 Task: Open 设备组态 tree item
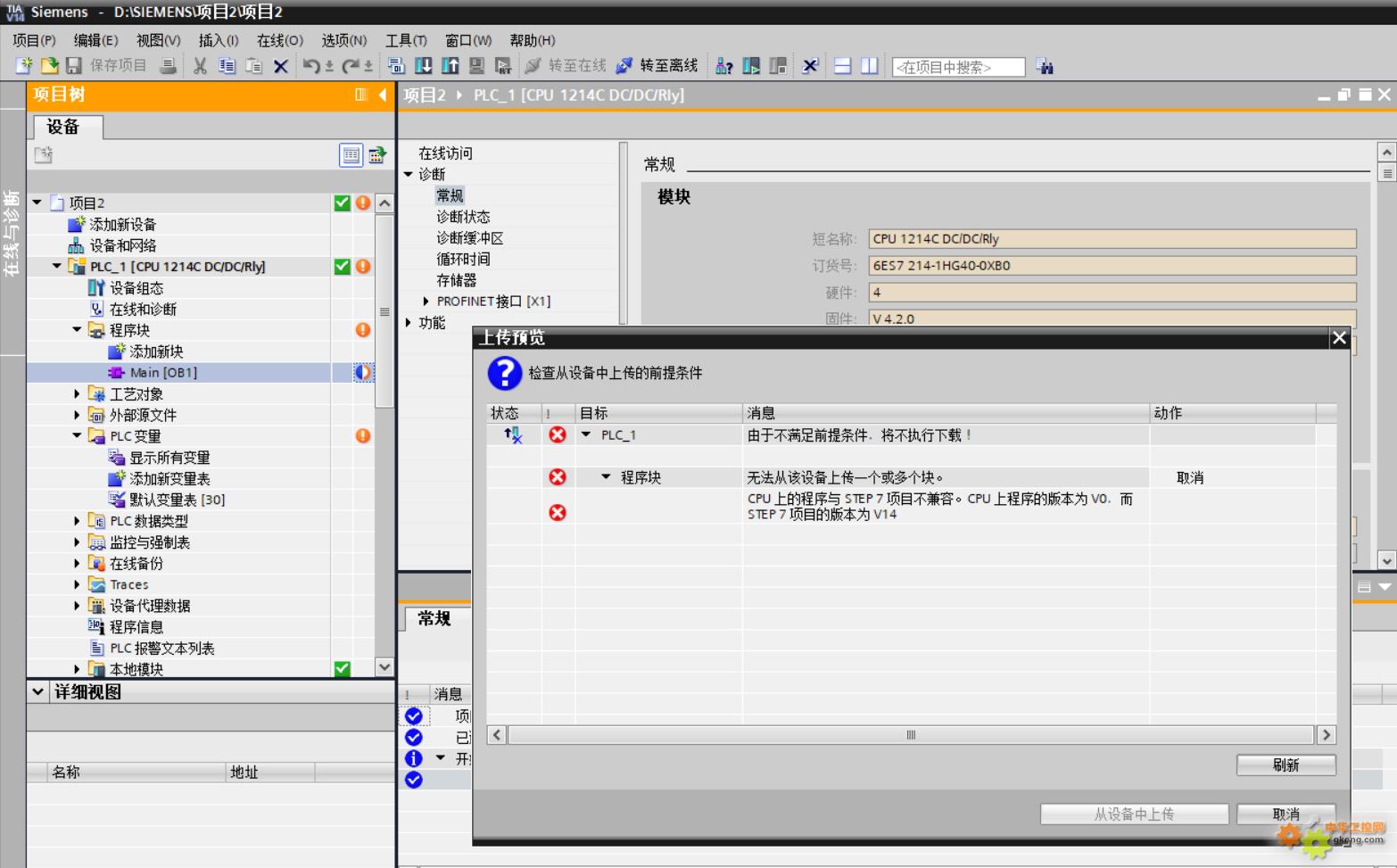pyautogui.click(x=136, y=288)
